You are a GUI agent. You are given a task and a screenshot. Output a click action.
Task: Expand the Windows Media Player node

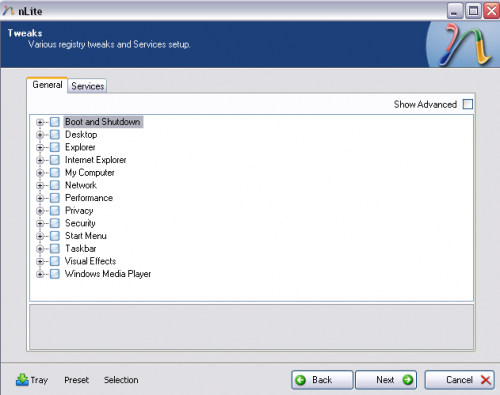click(x=40, y=274)
